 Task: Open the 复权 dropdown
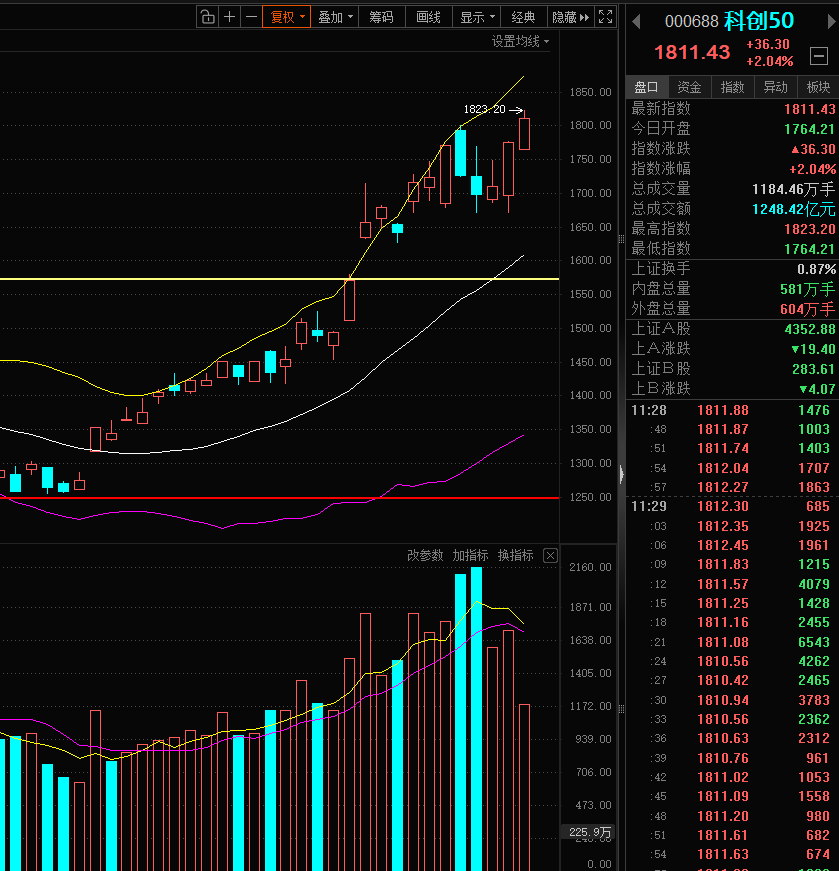pos(286,17)
